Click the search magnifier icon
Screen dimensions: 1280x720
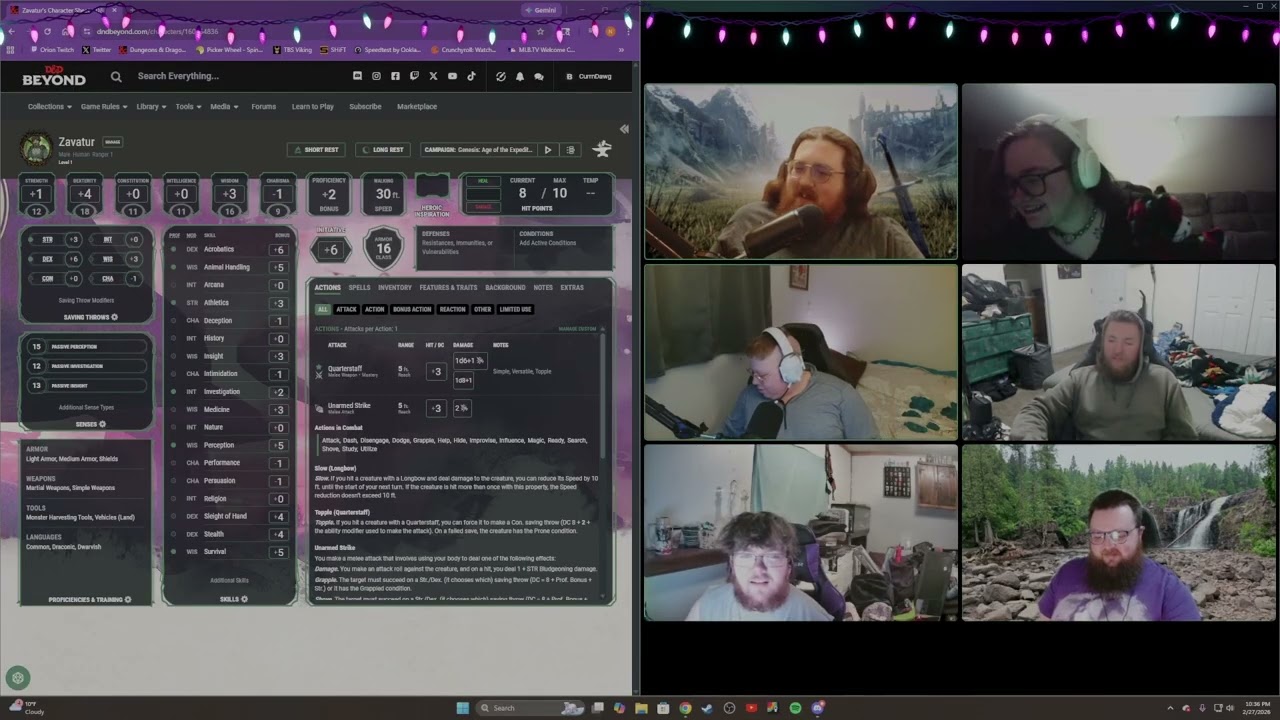pyautogui.click(x=116, y=76)
